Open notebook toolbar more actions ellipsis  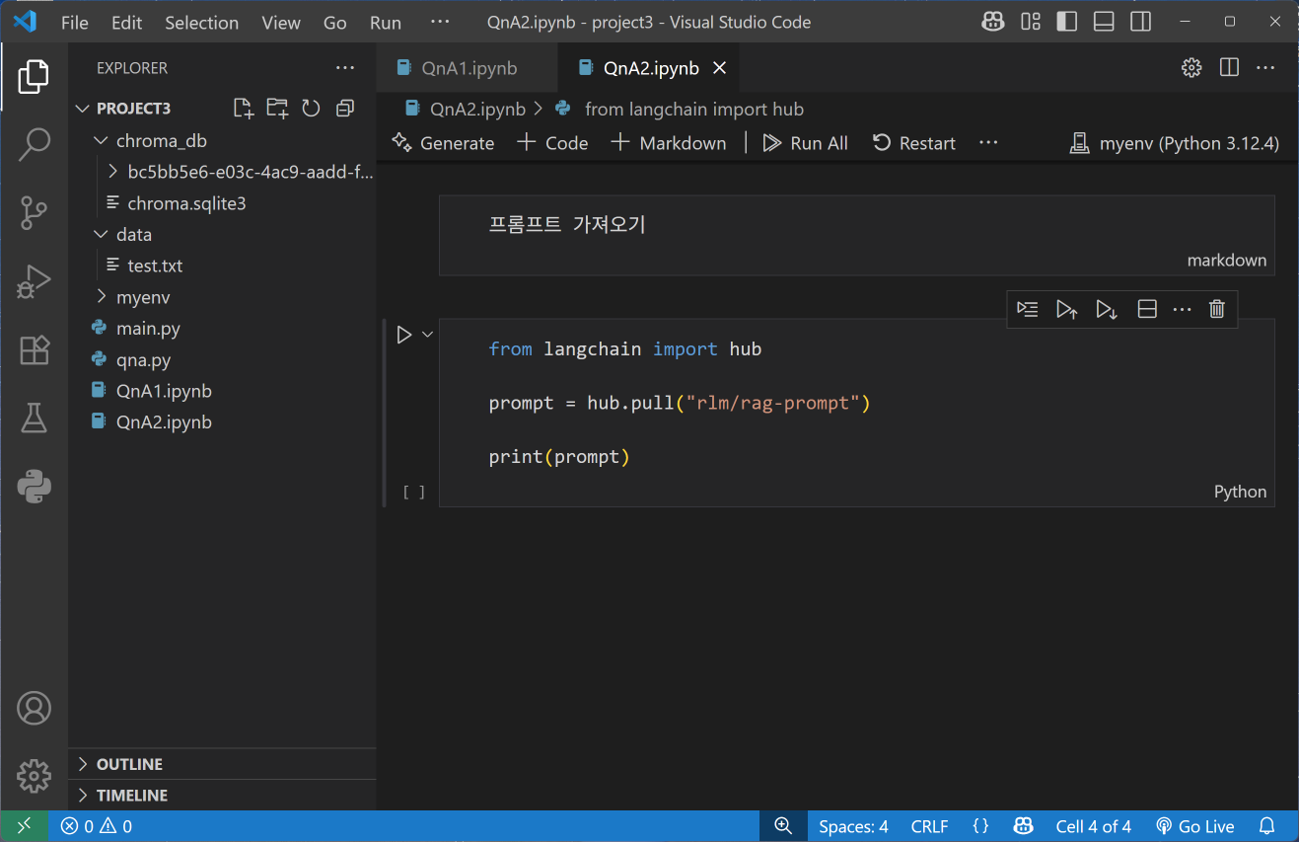click(988, 143)
